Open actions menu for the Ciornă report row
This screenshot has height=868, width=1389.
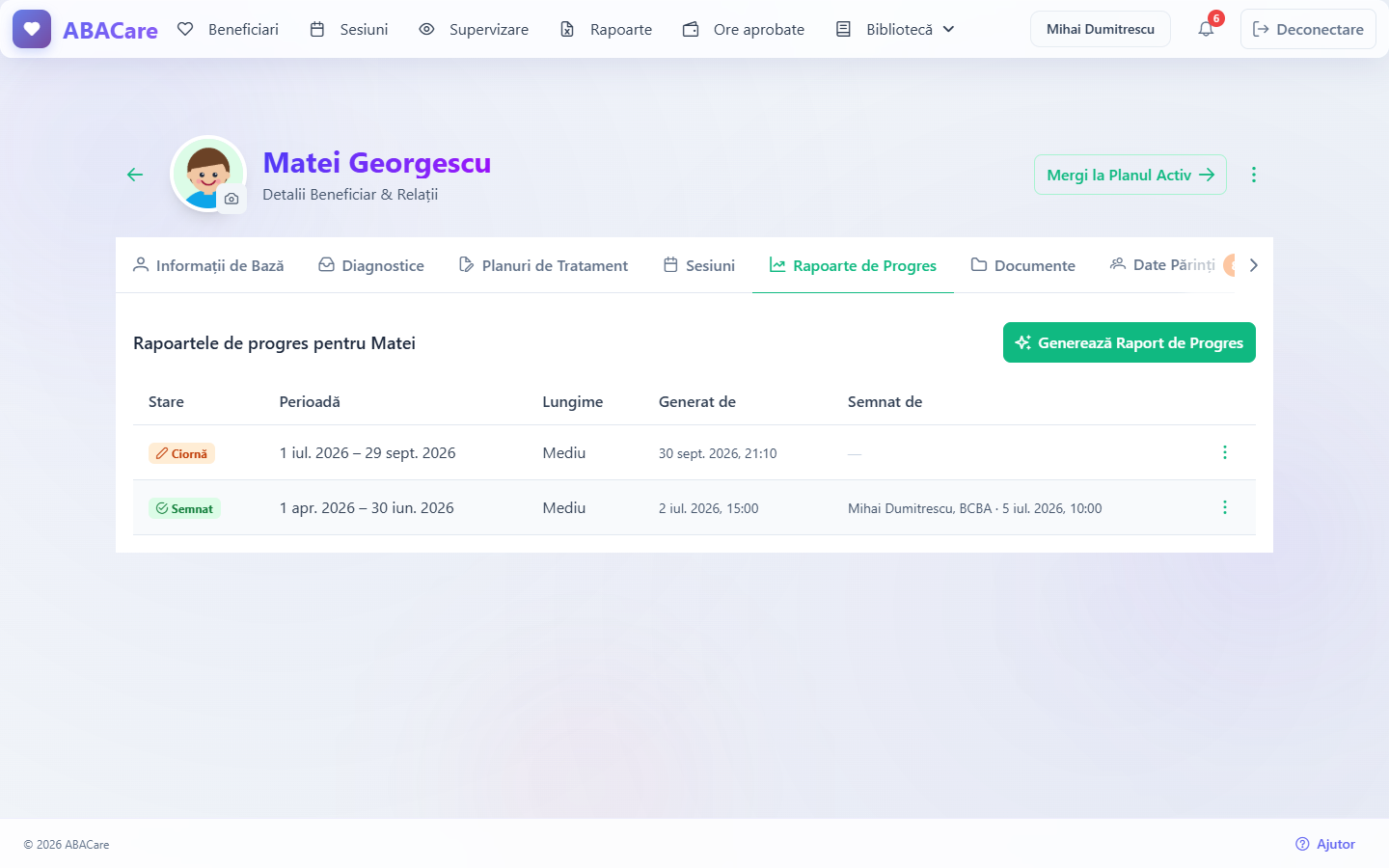coord(1225,452)
